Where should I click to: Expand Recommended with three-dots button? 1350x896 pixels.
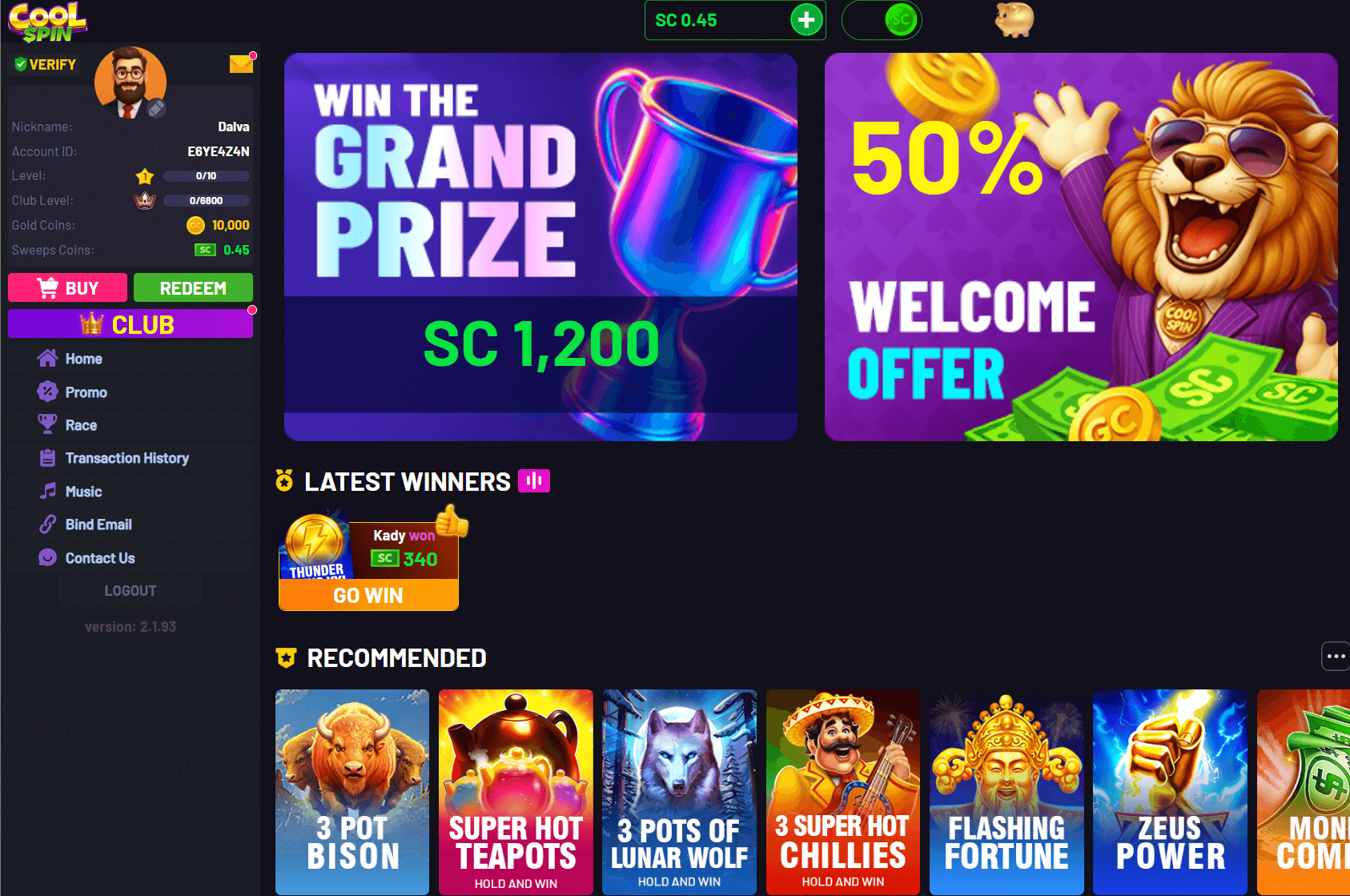[1335, 657]
